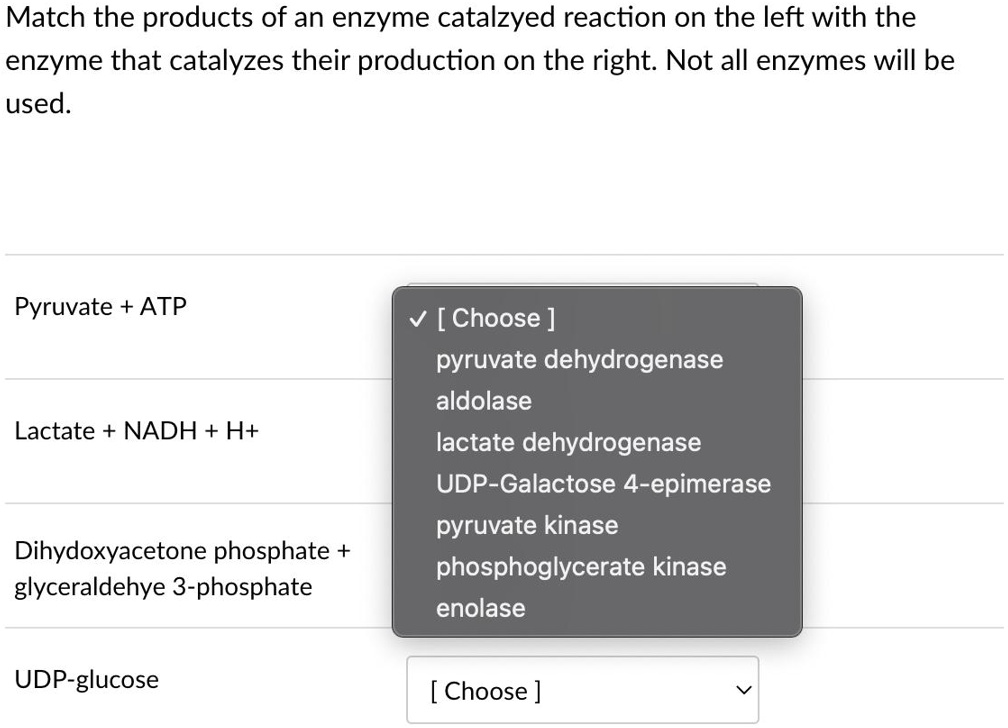Click the question instructions text
This screenshot has height=728, width=1008.
(480, 60)
